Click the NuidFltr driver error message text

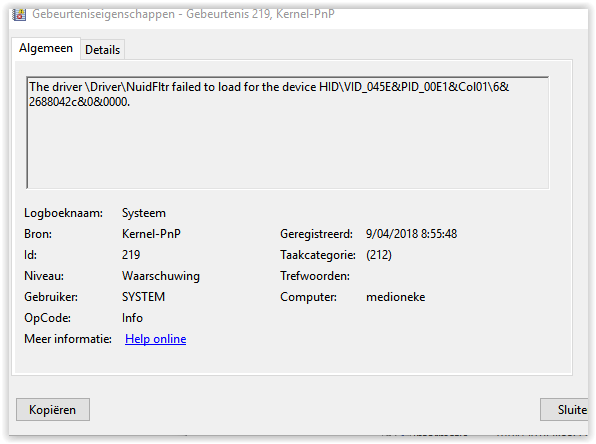[x=269, y=94]
